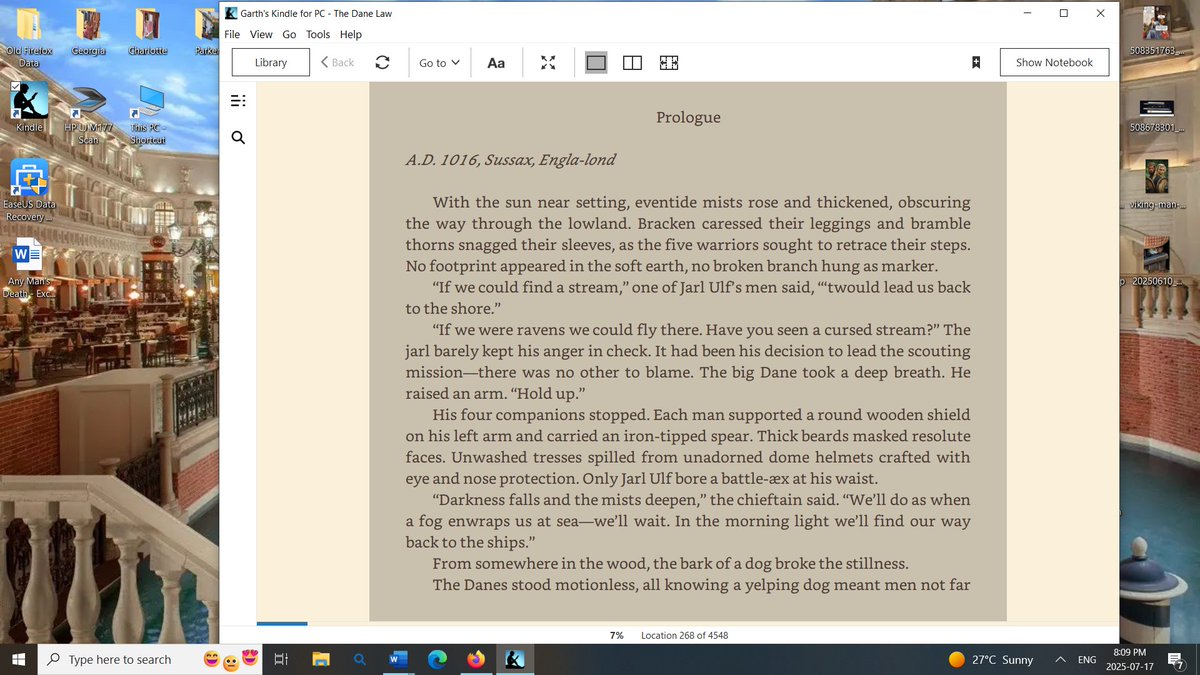Screen dimensions: 1200x675
Task: Turn to next page via right margin
Action: point(1062,350)
